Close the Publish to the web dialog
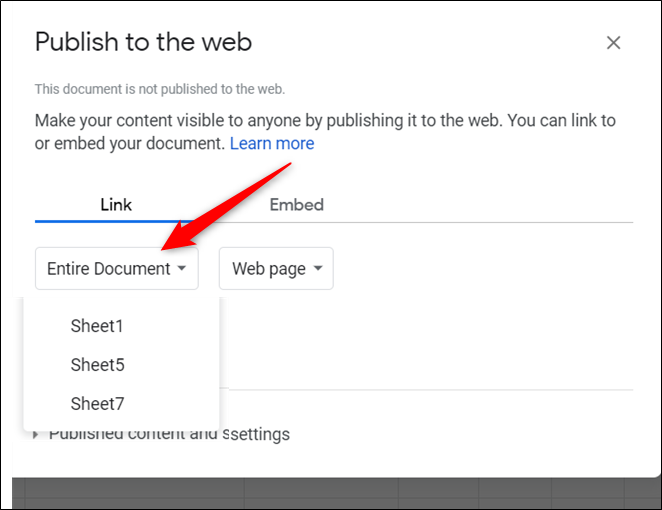The image size is (662, 510). pos(614,43)
